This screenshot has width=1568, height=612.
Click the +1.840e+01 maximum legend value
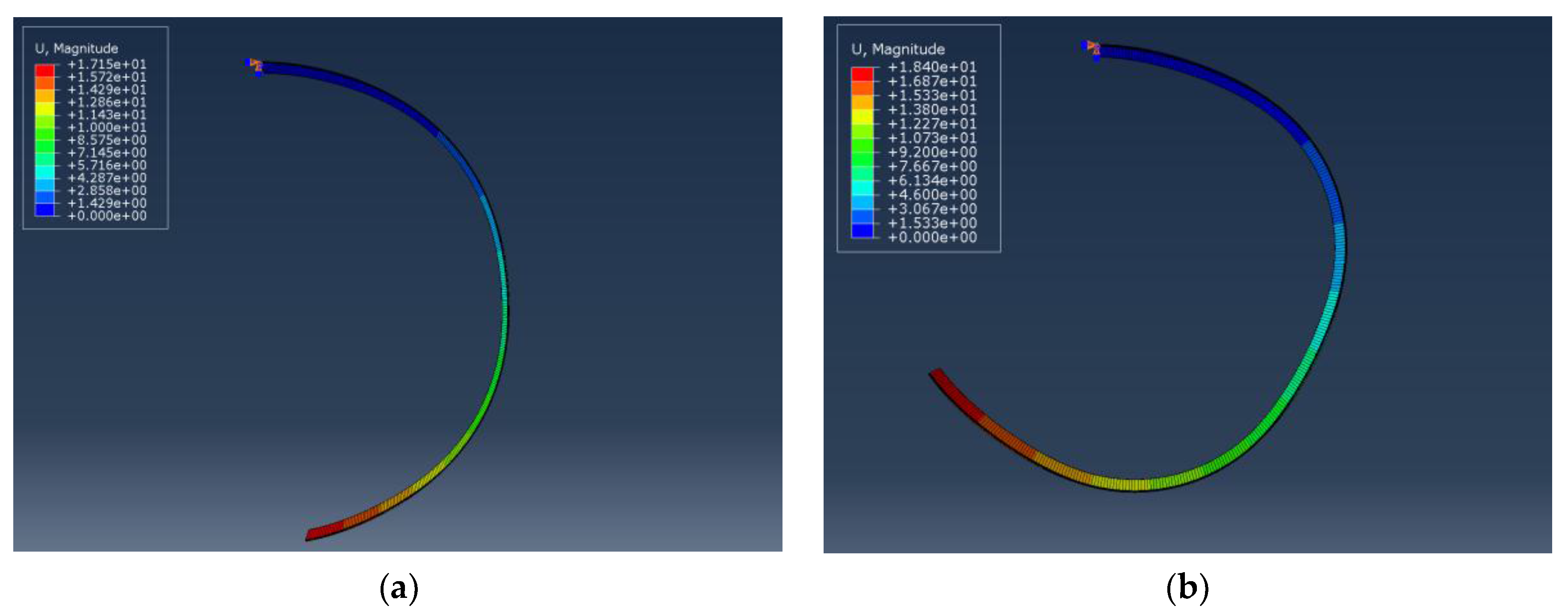[x=932, y=67]
